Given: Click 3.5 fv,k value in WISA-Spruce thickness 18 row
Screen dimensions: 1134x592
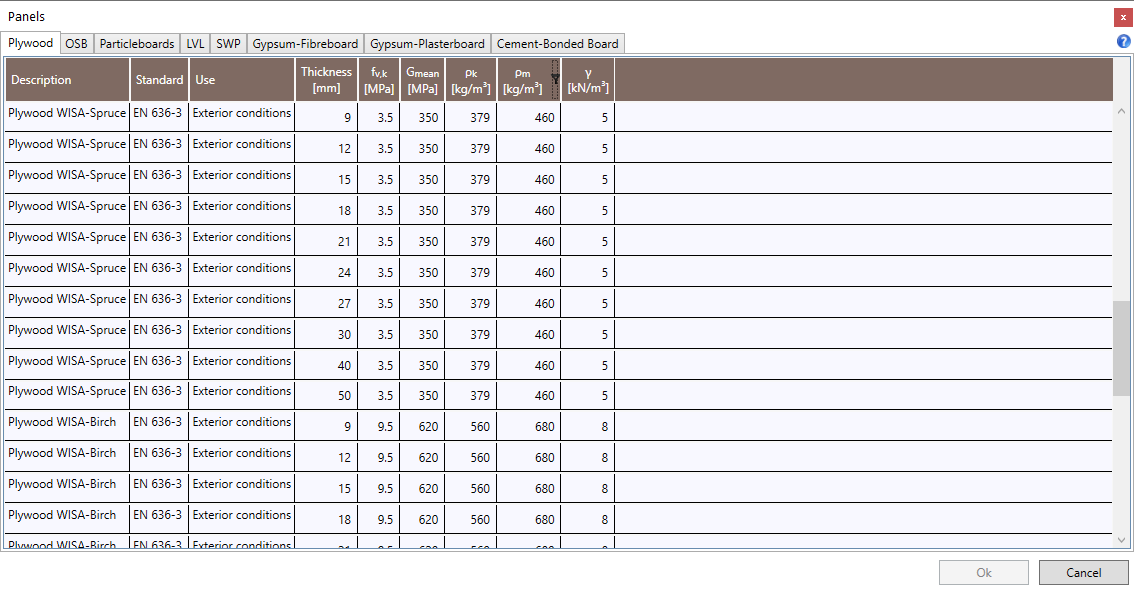Looking at the screenshot, I should click(385, 210).
